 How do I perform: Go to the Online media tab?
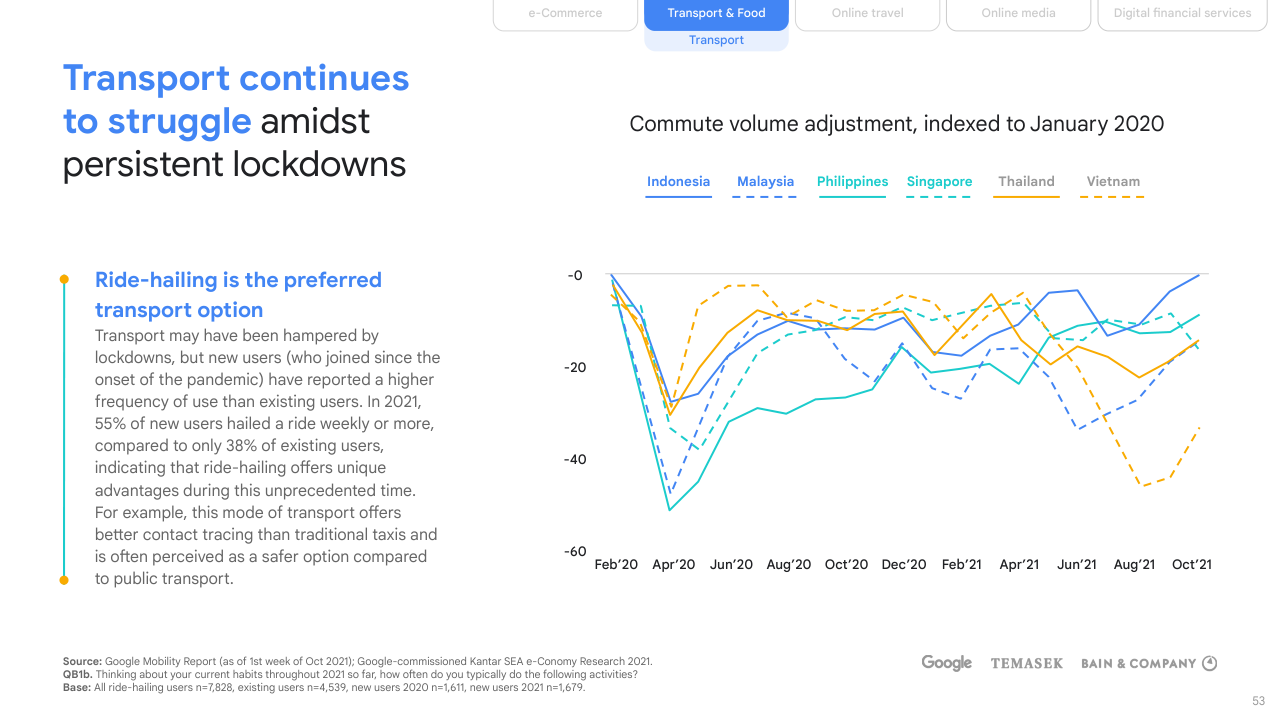click(x=1018, y=14)
